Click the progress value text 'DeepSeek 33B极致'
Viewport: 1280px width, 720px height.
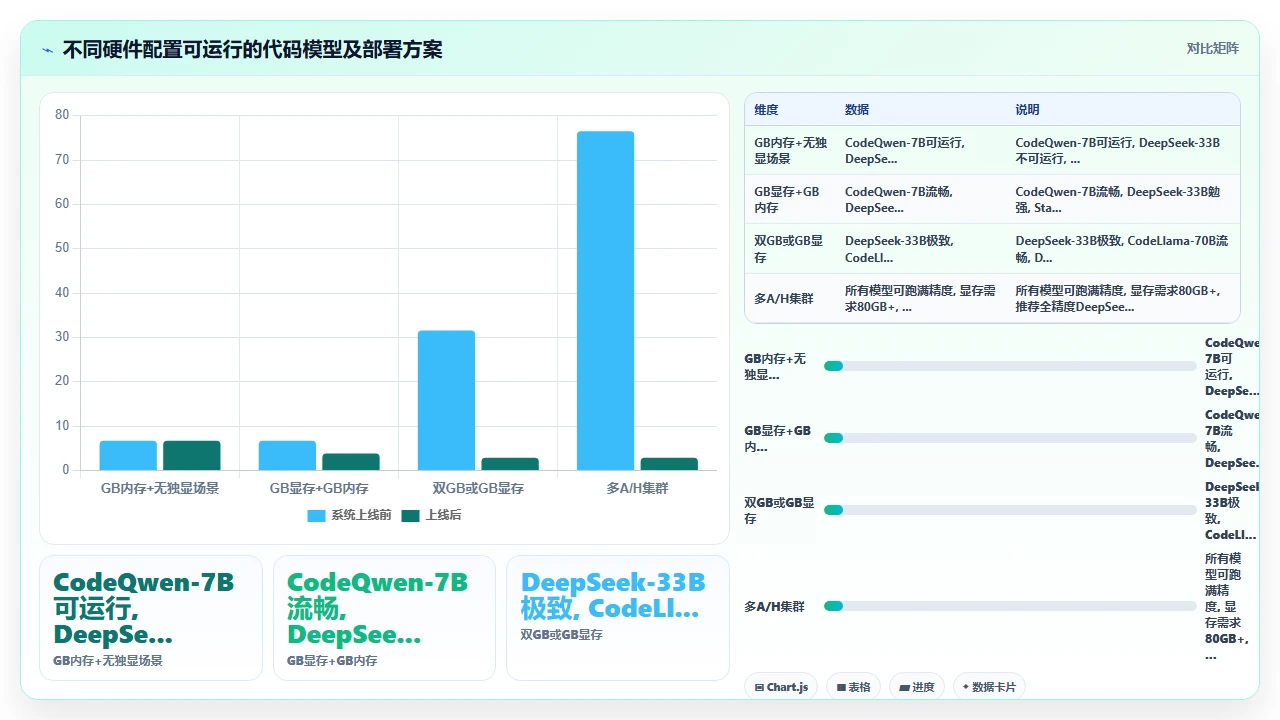click(x=1231, y=510)
